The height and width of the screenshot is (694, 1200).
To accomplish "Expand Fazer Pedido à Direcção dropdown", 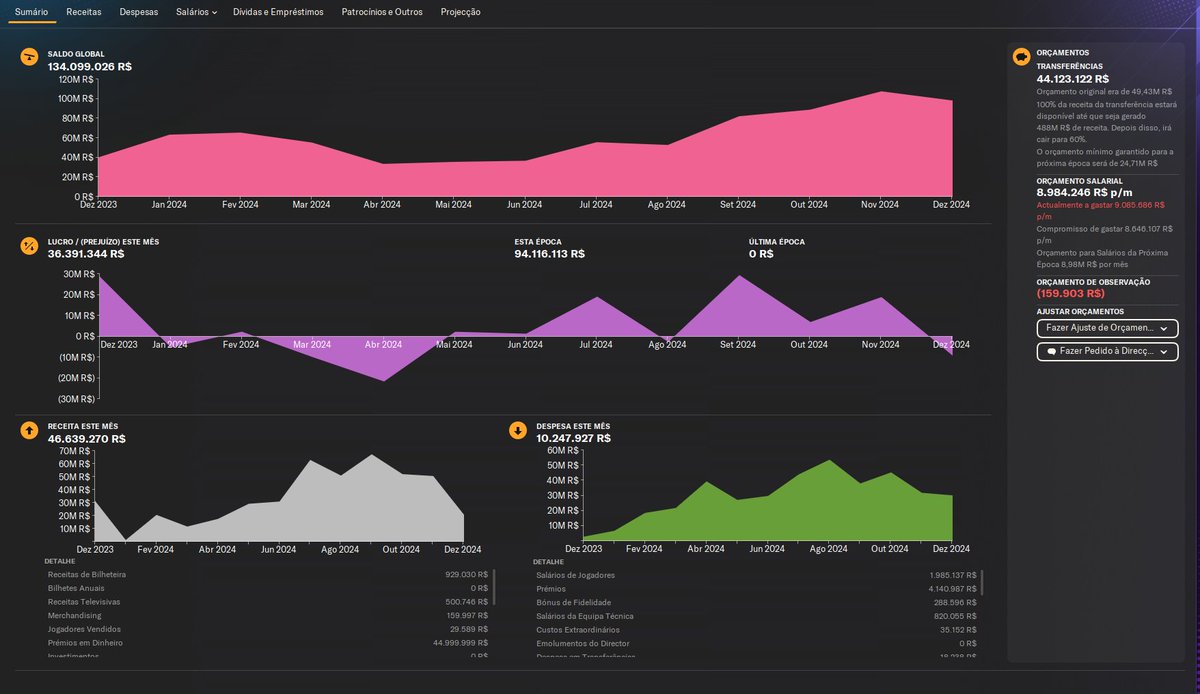I will click(1107, 352).
